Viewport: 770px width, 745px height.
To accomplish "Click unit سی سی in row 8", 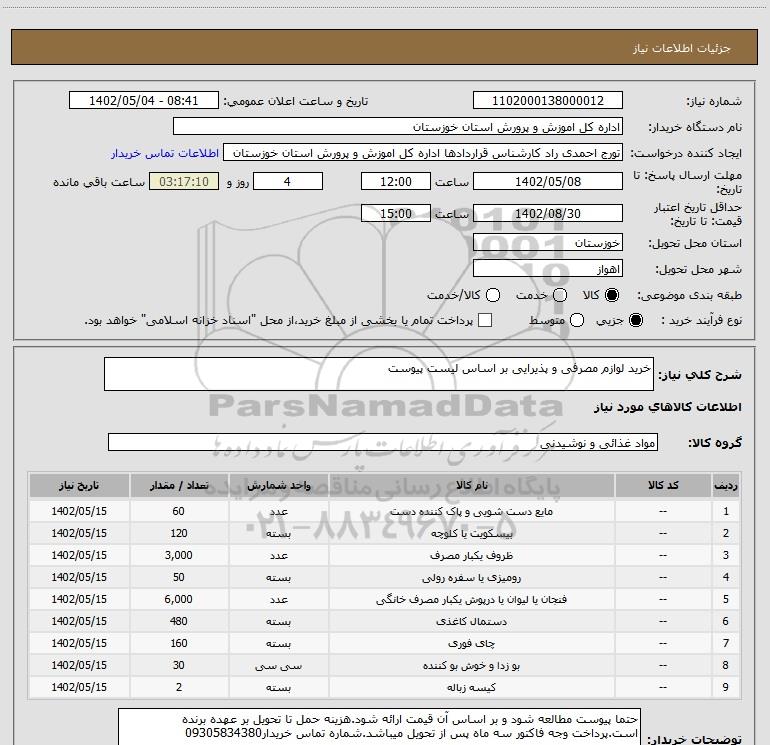I will (278, 666).
